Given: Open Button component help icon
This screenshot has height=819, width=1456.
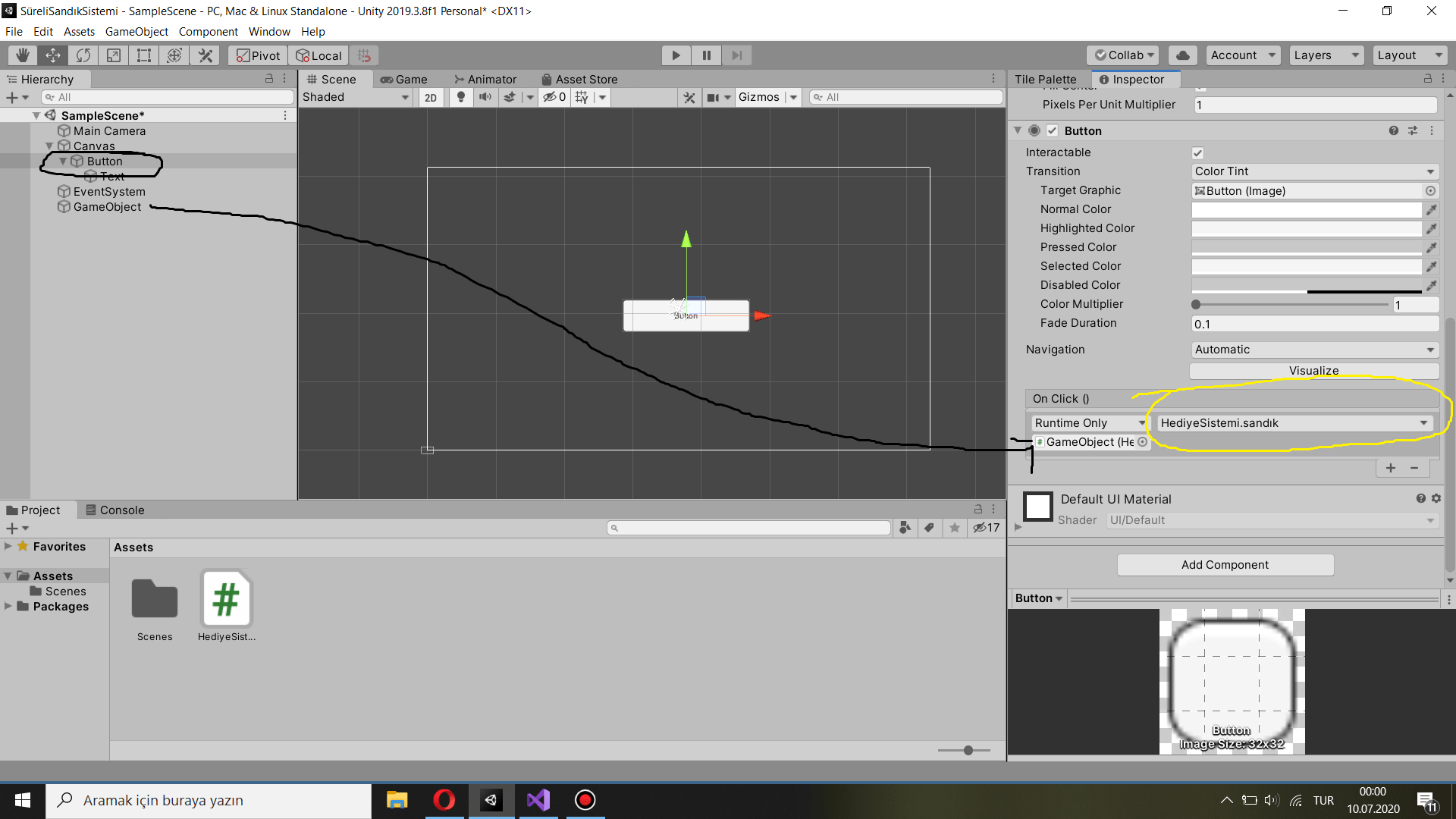Looking at the screenshot, I should click(x=1394, y=130).
